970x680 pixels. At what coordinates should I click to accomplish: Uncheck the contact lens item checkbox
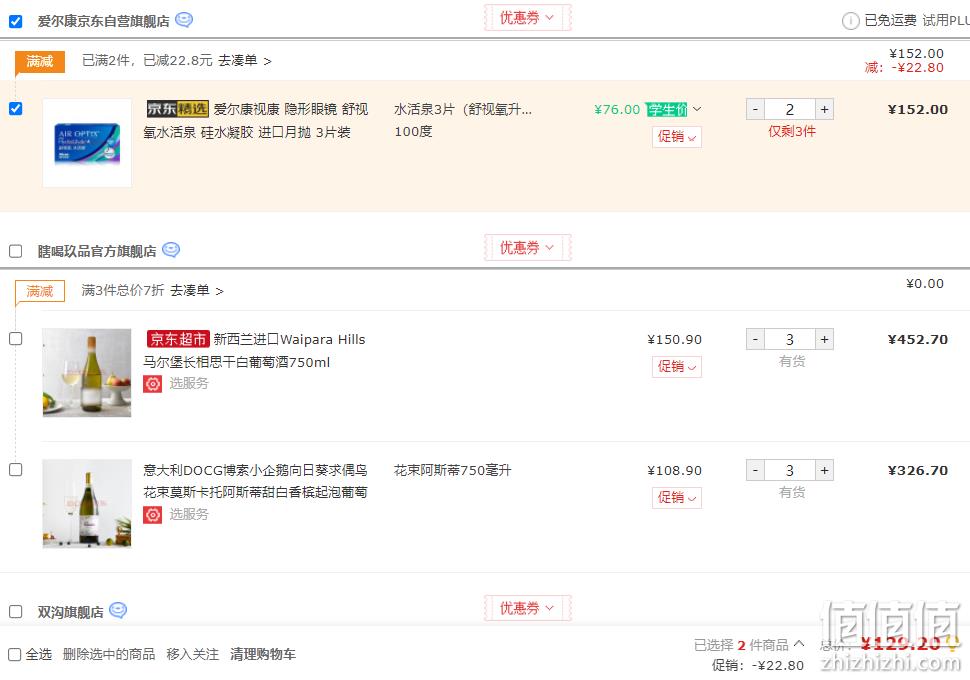(15, 109)
